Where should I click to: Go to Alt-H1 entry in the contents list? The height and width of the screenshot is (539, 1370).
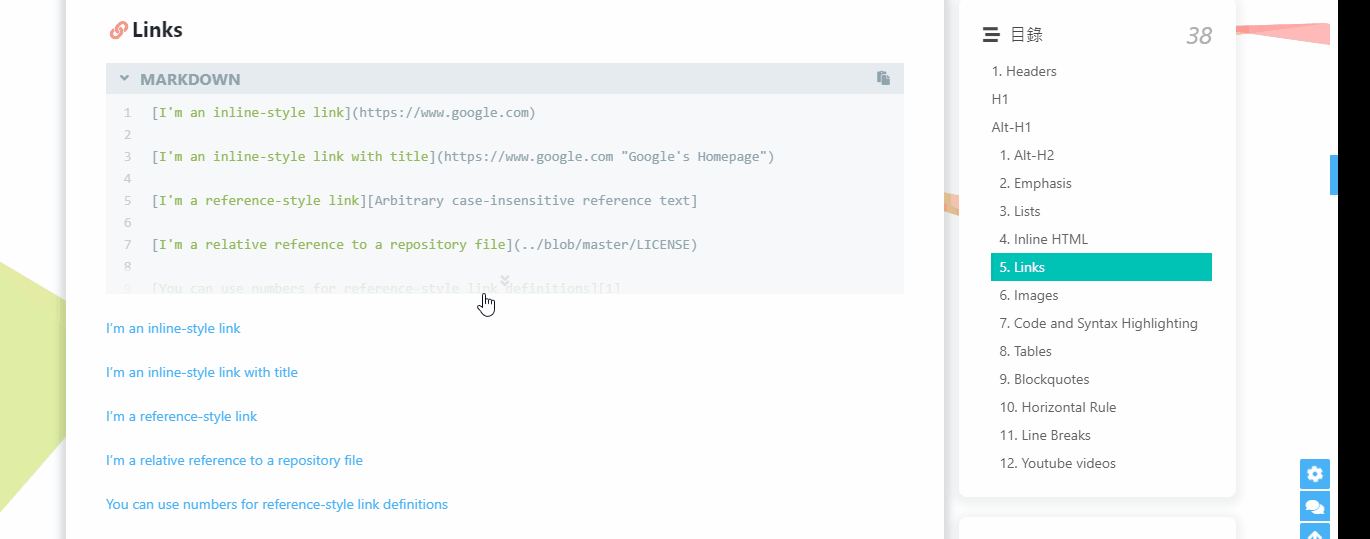click(x=1011, y=127)
